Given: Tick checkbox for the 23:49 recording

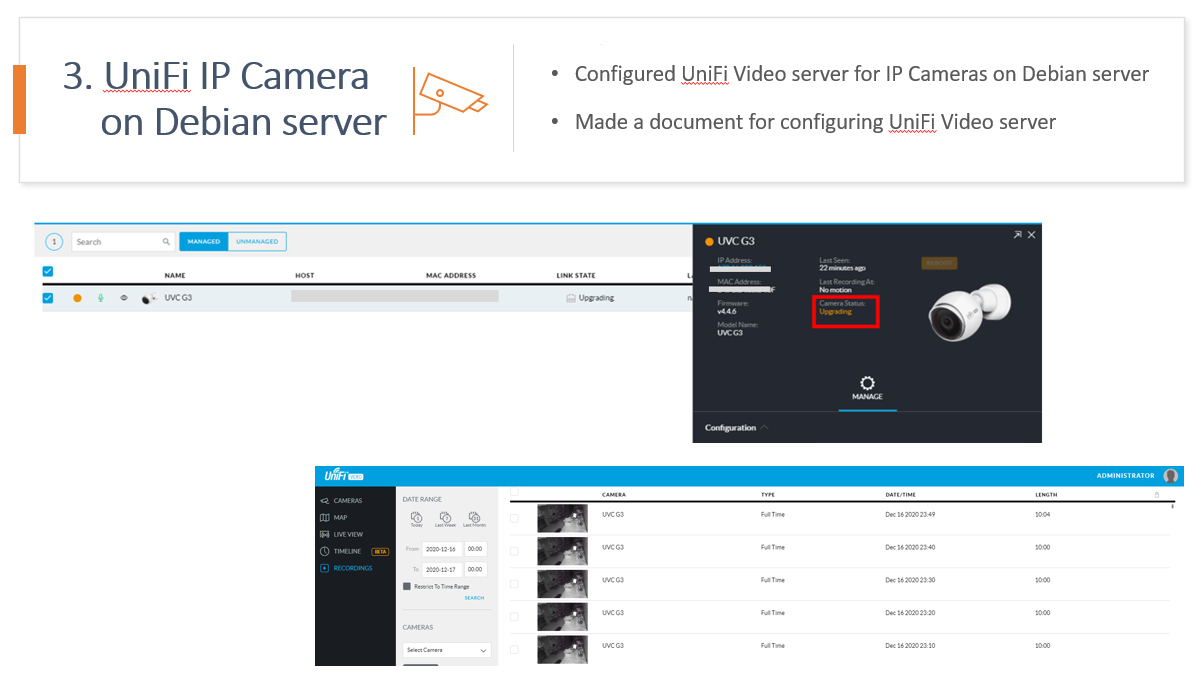Looking at the screenshot, I should click(x=514, y=518).
